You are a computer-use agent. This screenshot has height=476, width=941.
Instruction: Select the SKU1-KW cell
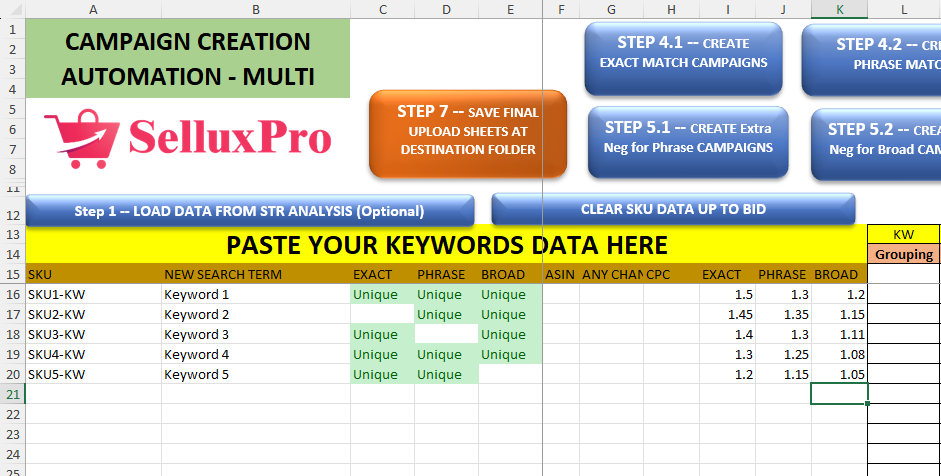click(93, 294)
